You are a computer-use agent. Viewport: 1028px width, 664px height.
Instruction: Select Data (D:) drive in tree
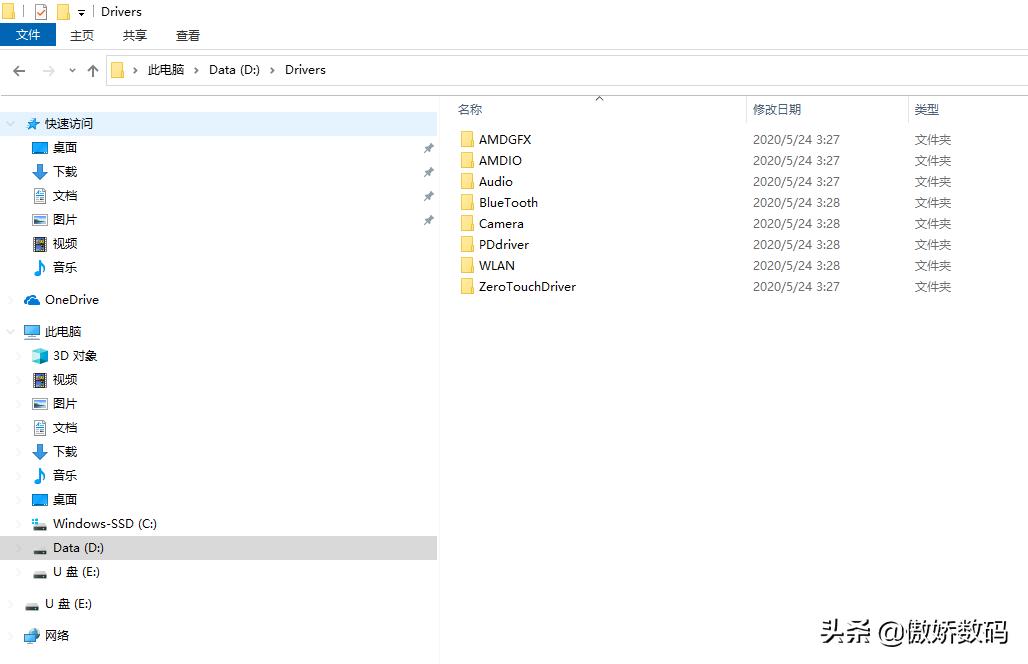(x=218, y=547)
